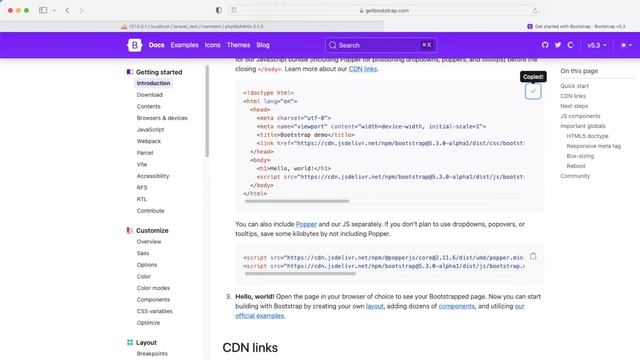Viewport: 640px width, 360px height.
Task: Select RFS in the sidebar
Action: [142, 188]
